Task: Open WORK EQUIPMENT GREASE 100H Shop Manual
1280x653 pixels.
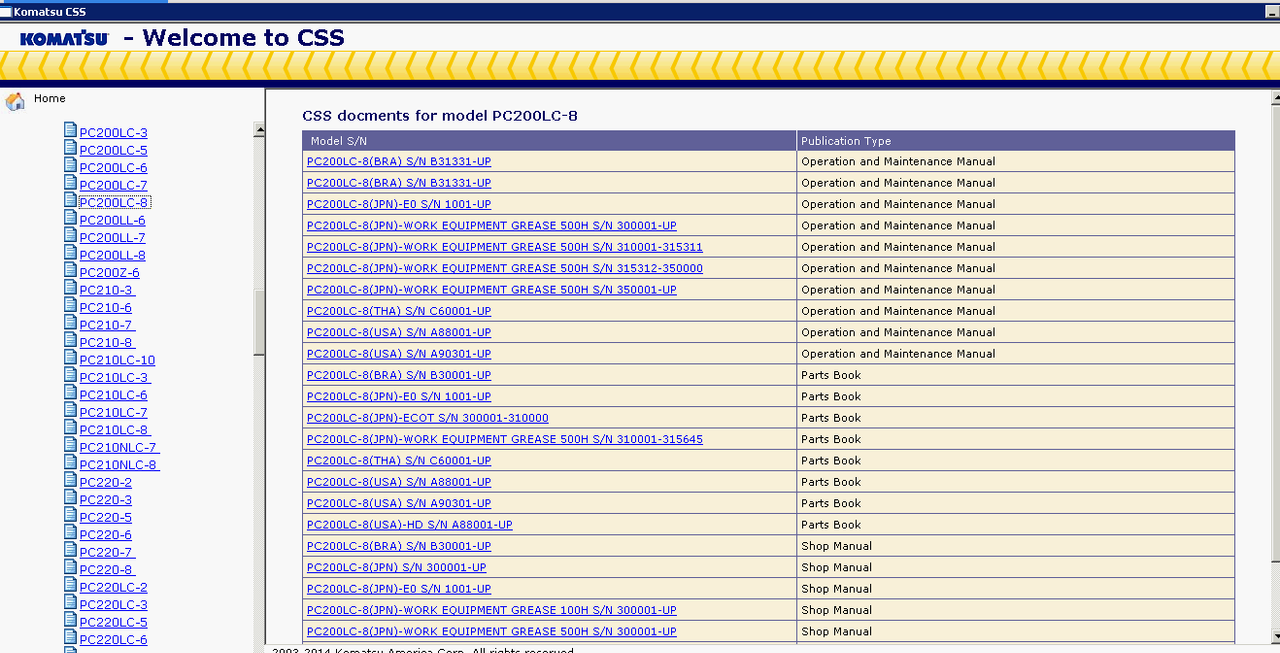Action: coord(492,610)
